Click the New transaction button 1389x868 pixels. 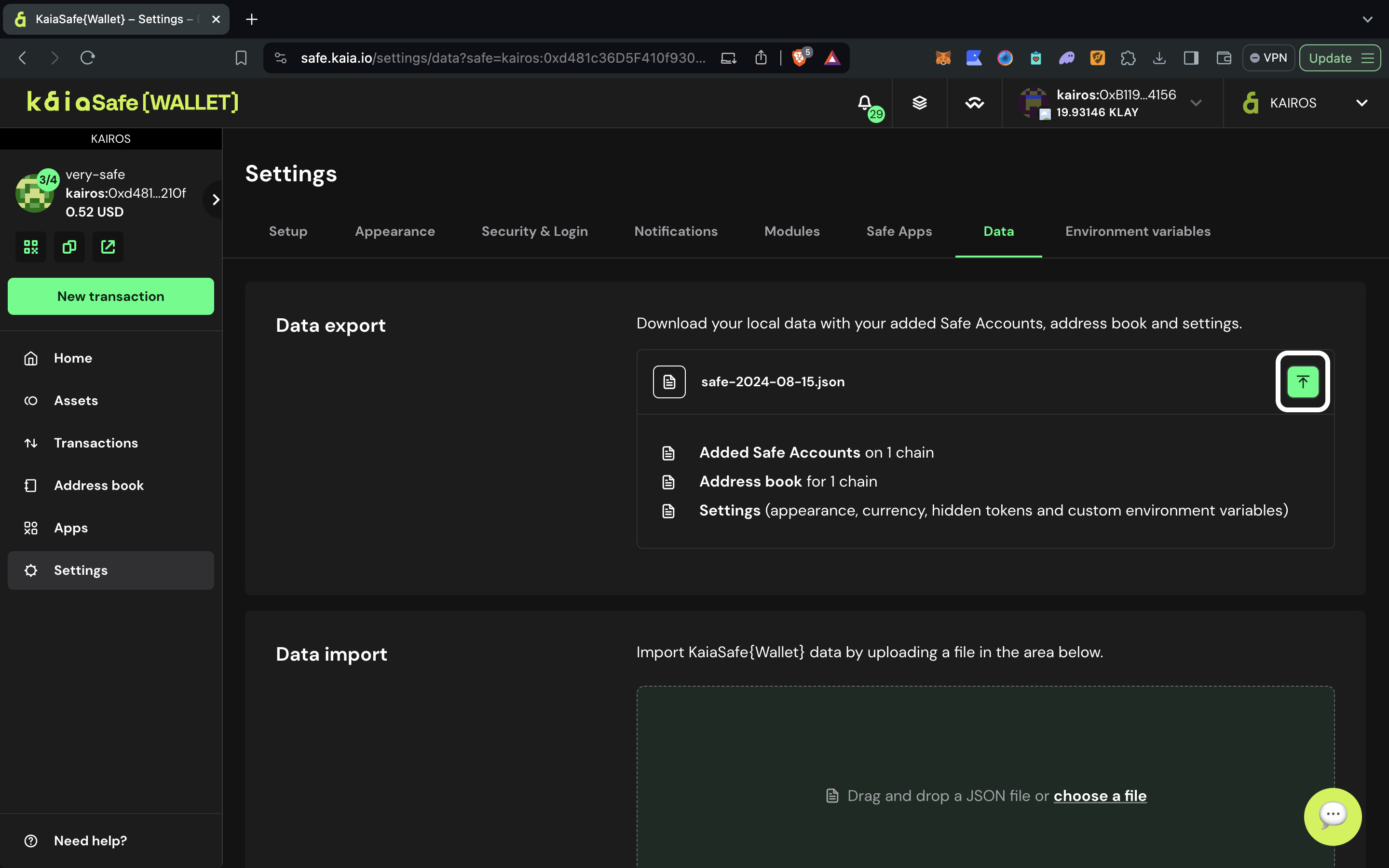(111, 296)
